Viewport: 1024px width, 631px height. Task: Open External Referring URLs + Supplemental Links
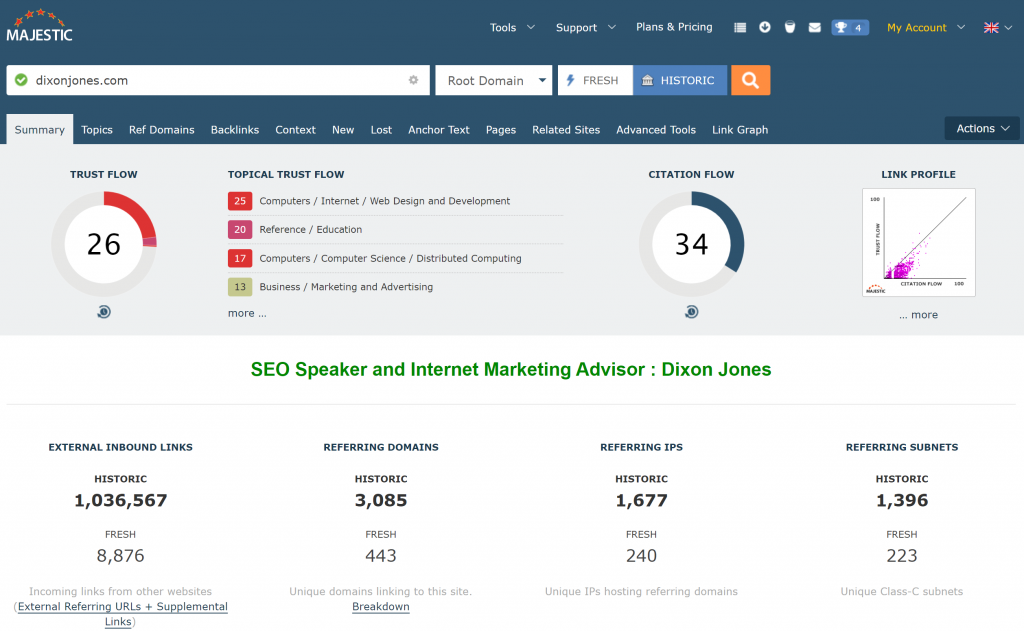[x=122, y=614]
